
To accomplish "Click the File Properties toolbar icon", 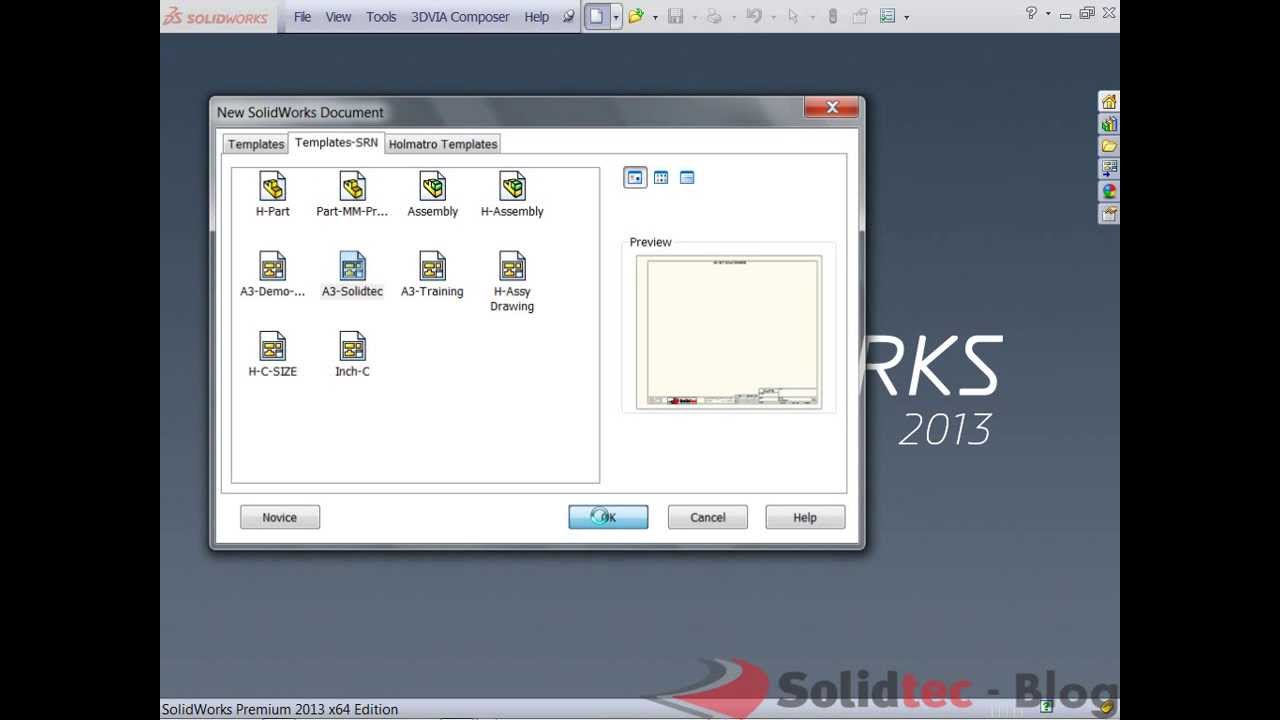I will click(x=860, y=16).
